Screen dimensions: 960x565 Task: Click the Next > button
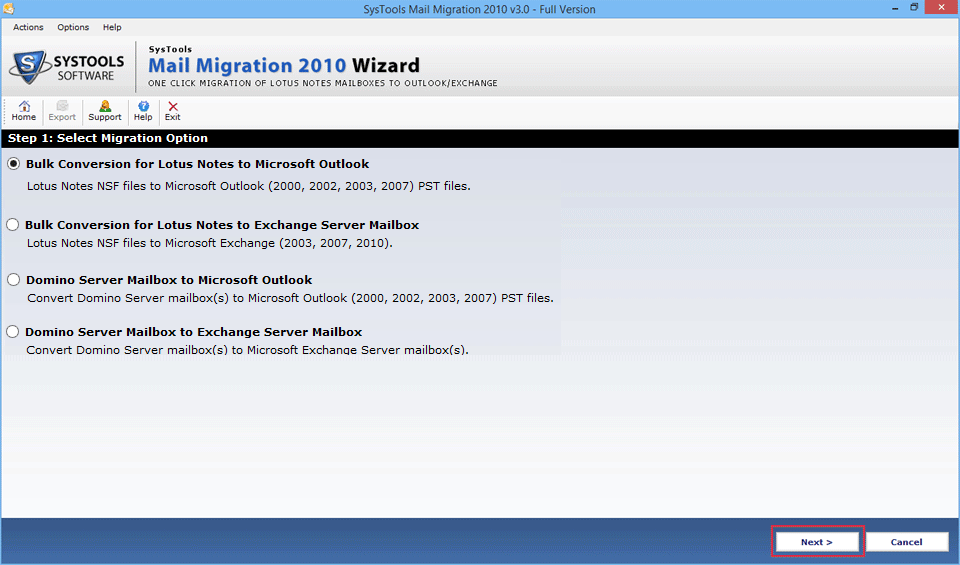(817, 542)
